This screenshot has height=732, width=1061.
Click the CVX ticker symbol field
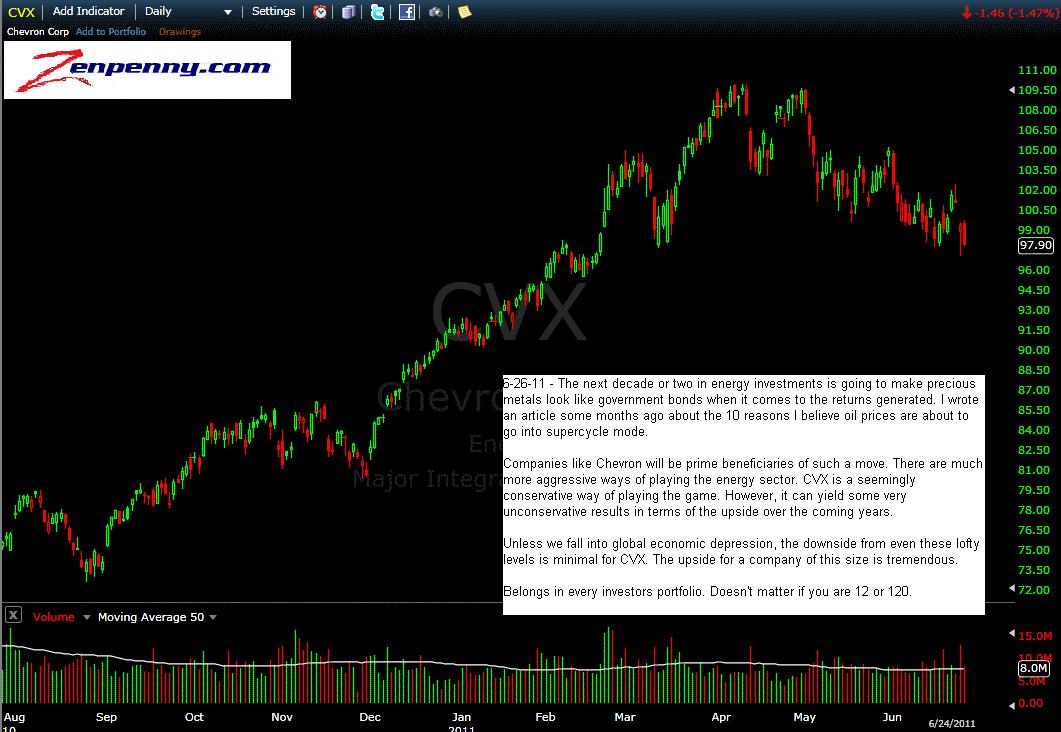(21, 12)
